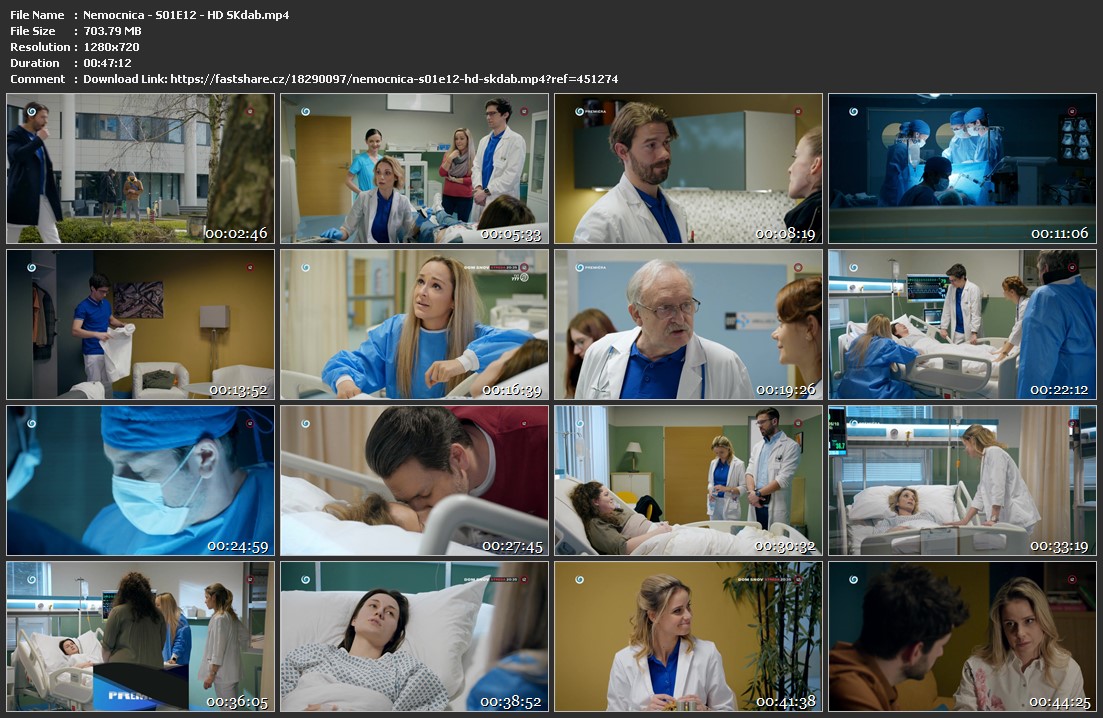The width and height of the screenshot is (1103, 718).
Task: Click the fastshare.cz download link URL
Action: [x=394, y=79]
